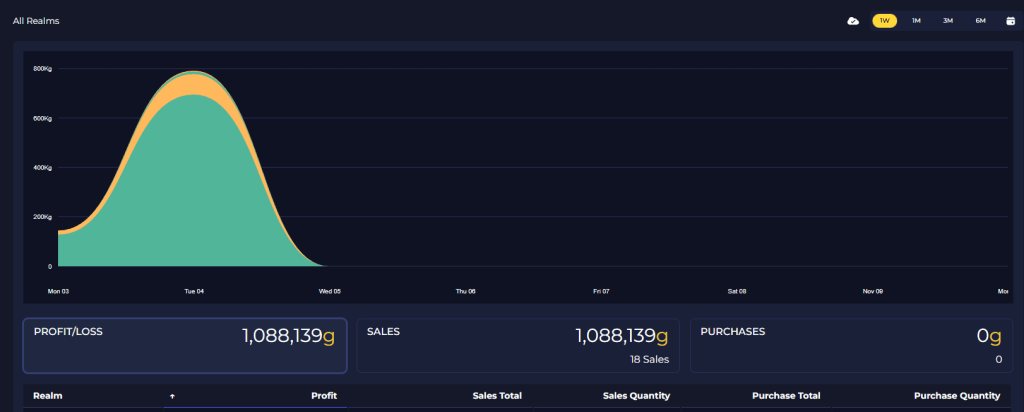Click the cloud sync status icon

pos(853,21)
